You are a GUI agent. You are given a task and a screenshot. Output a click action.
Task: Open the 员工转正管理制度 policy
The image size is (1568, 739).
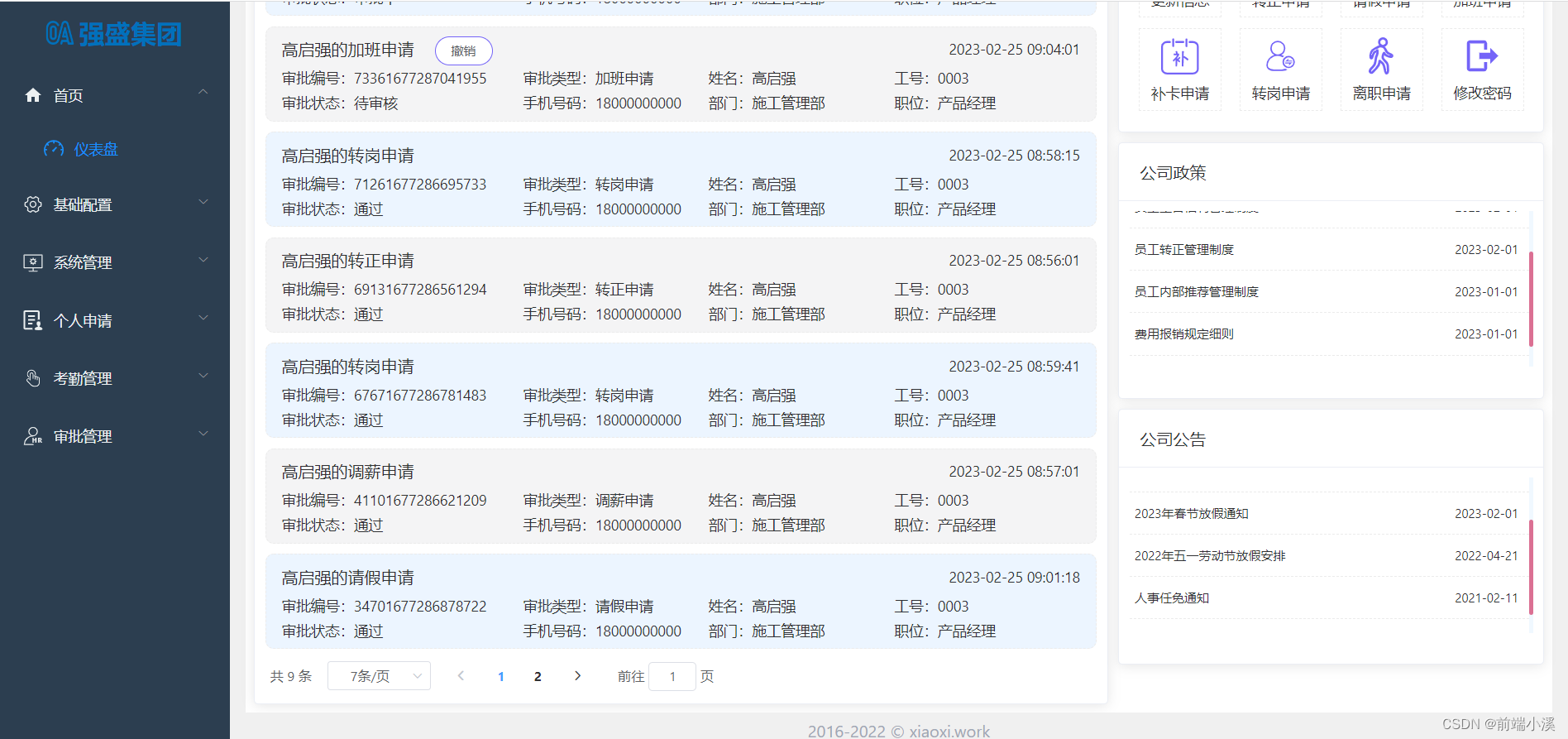1183,250
